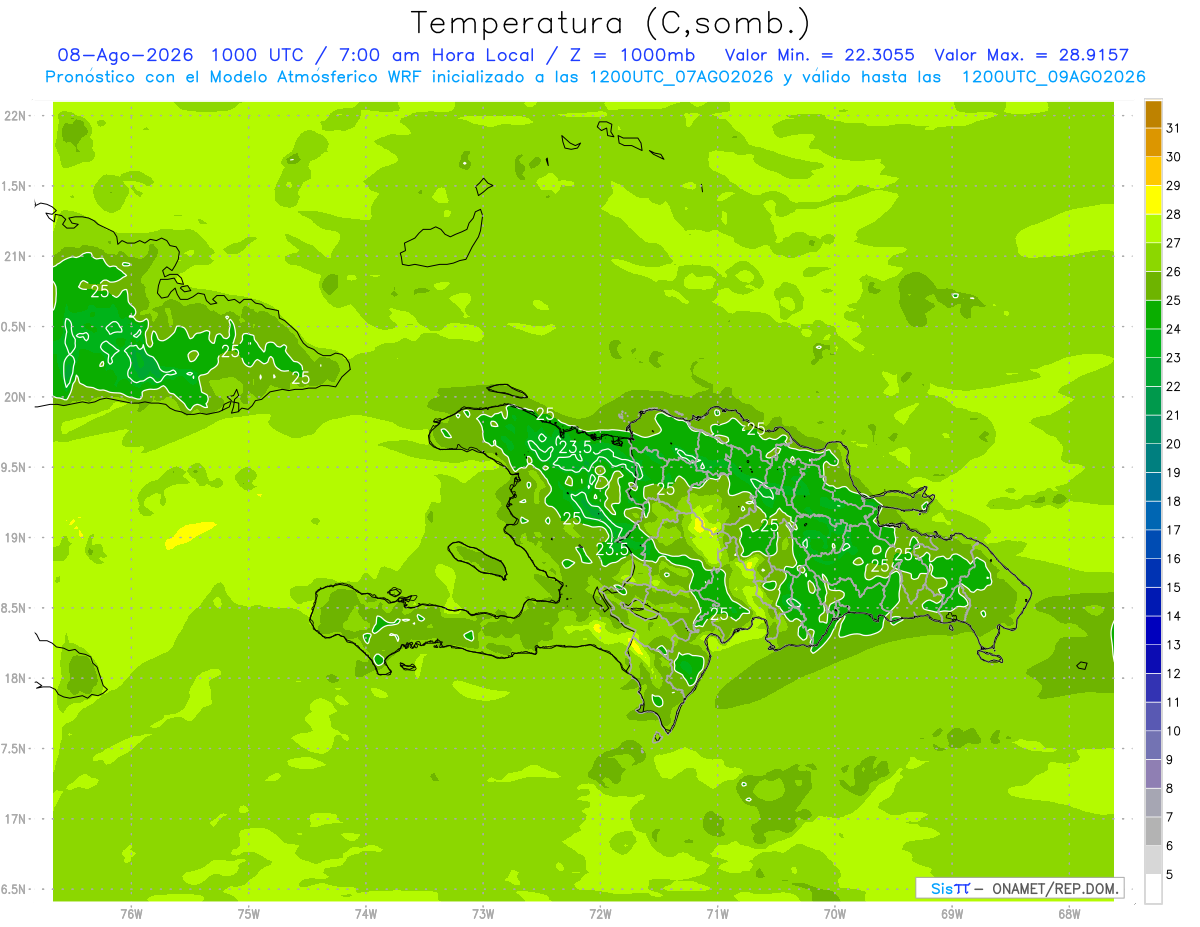Screen dimensions: 1200x927
Task: Click the "20" value on the color scale
Action: (1174, 444)
